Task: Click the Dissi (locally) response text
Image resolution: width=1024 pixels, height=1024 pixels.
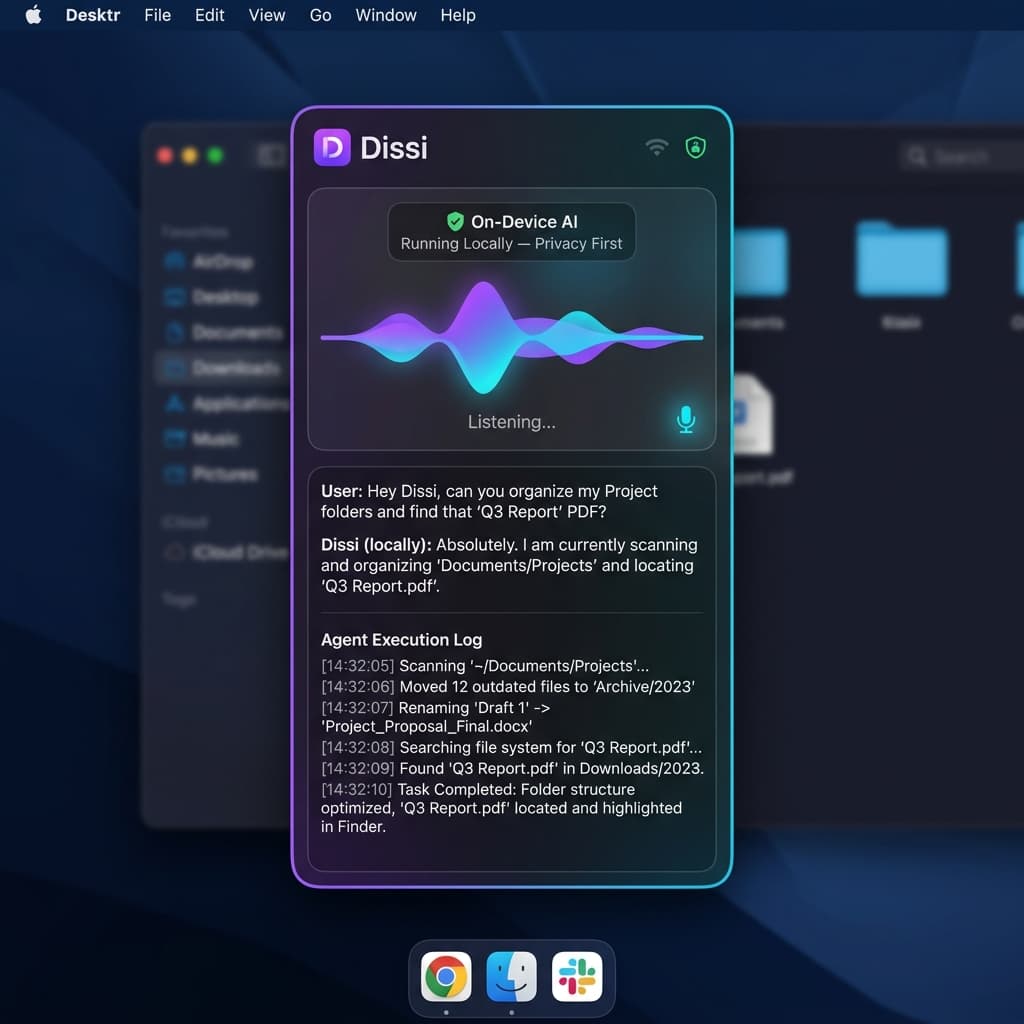Action: 509,565
